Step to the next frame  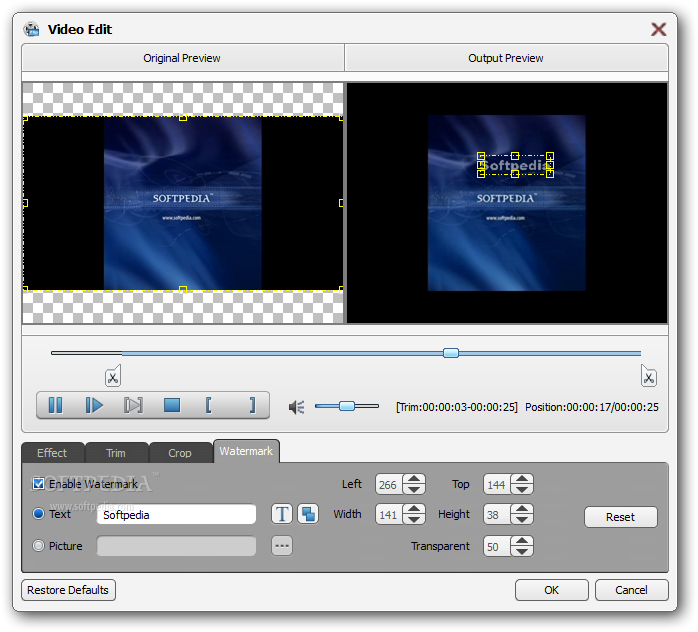[x=133, y=405]
